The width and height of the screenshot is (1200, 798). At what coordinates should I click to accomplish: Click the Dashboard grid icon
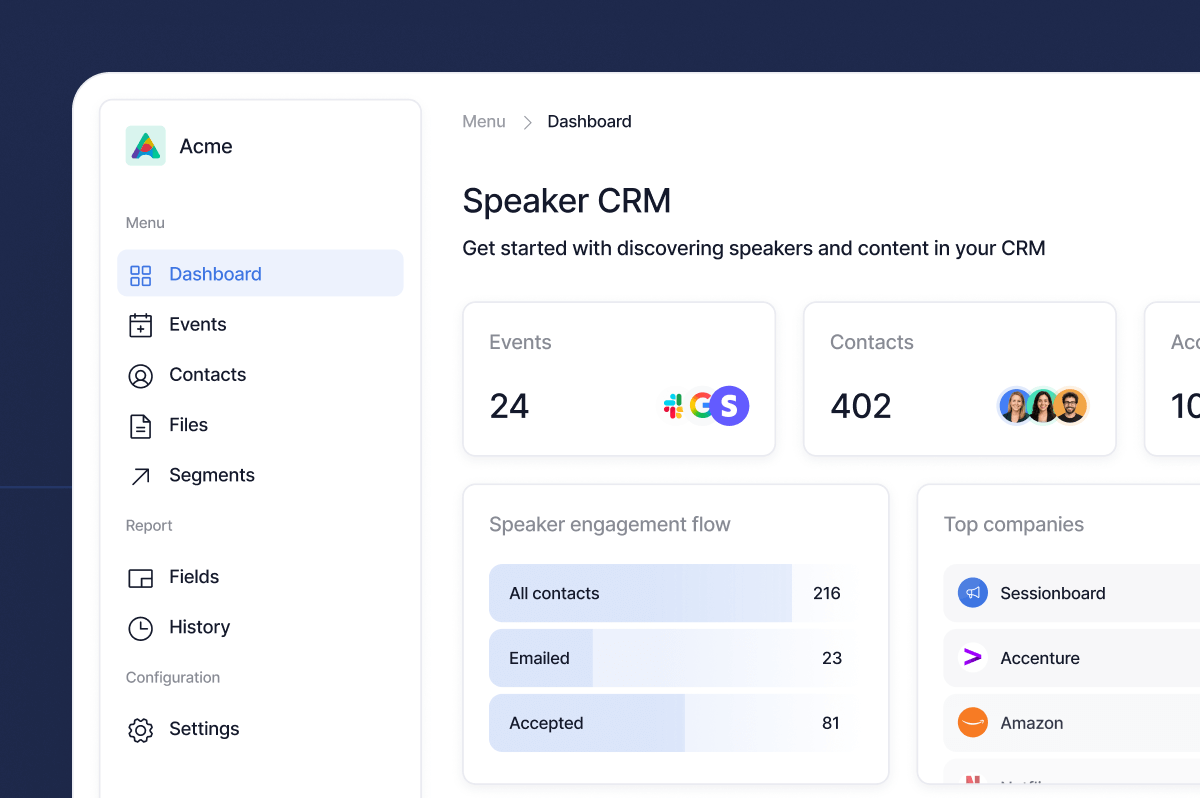(141, 275)
